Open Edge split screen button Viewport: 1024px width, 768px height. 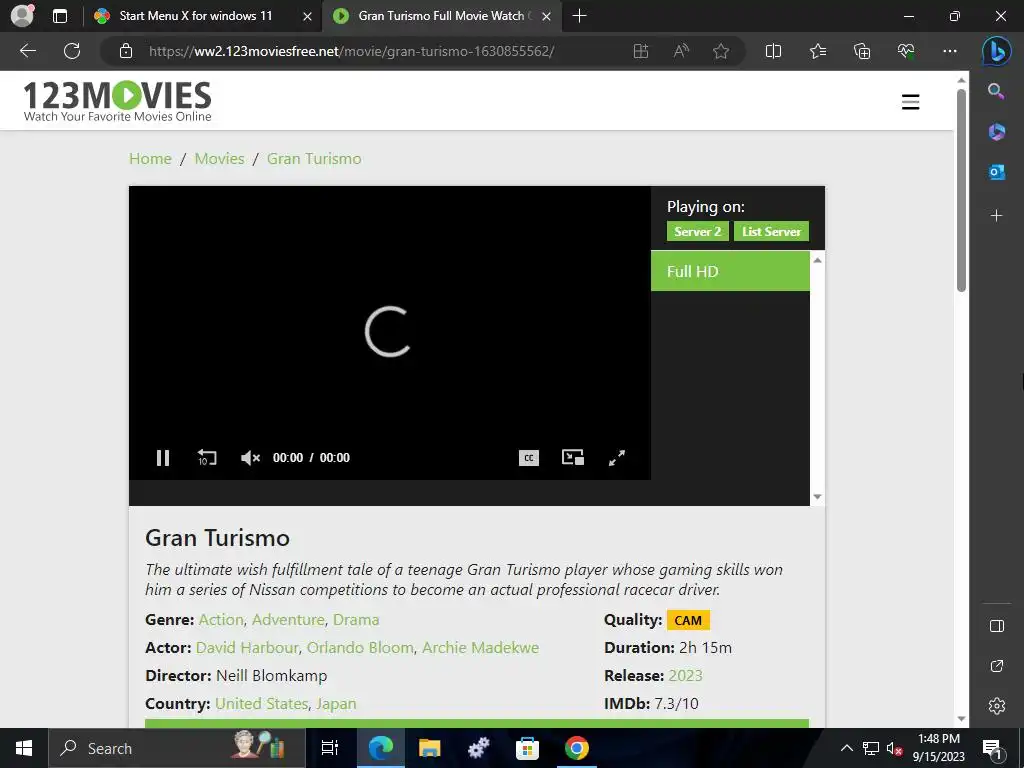click(773, 51)
